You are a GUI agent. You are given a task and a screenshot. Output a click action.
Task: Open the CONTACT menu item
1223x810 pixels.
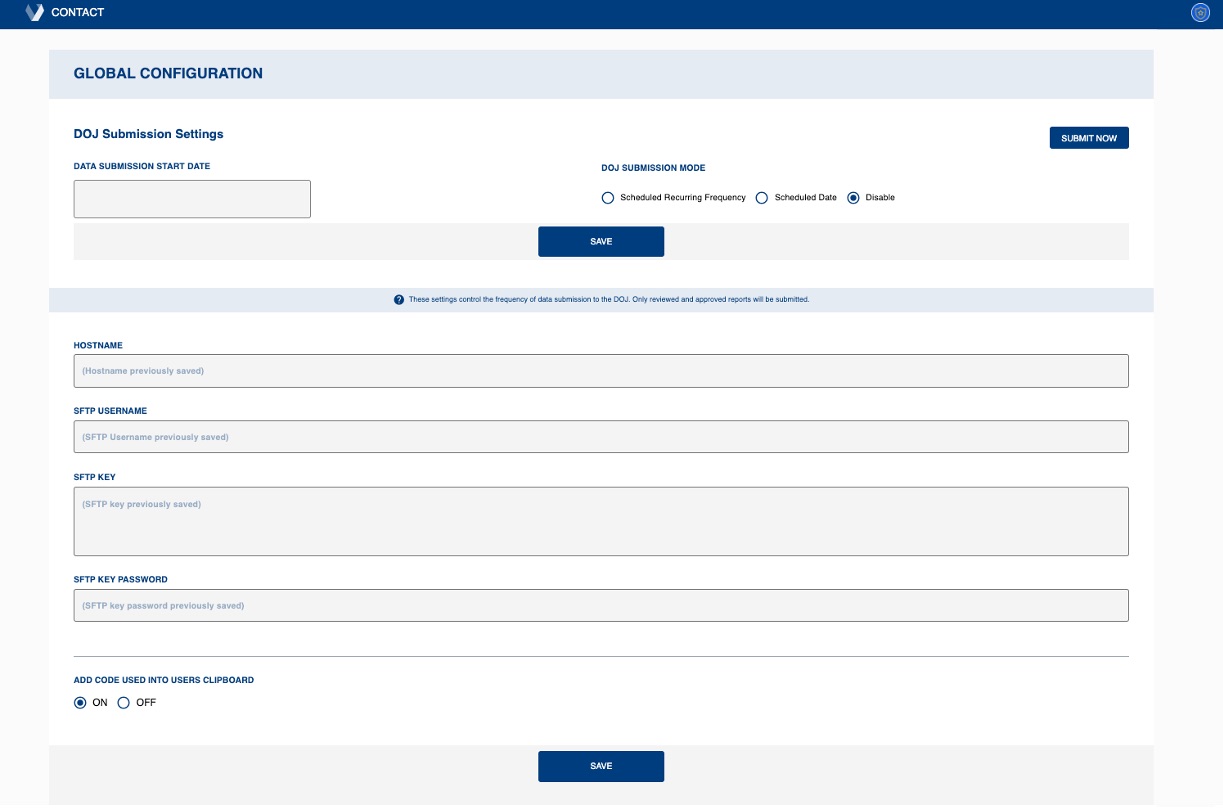[77, 13]
